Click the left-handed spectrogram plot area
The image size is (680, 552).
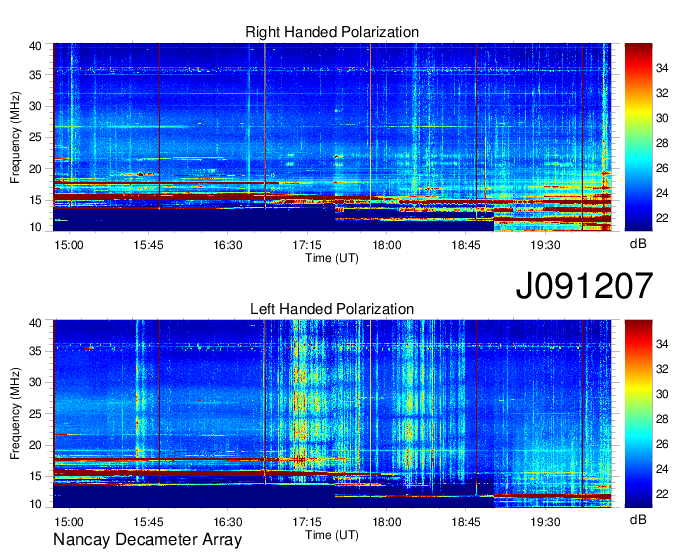pos(332,414)
